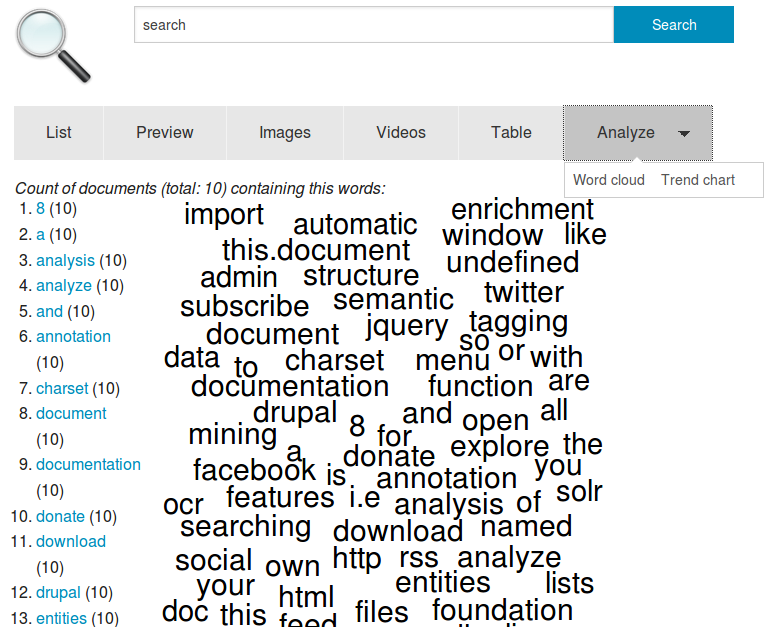The width and height of the screenshot is (773, 627).
Task: Select the Images tab
Action: pyautogui.click(x=285, y=133)
